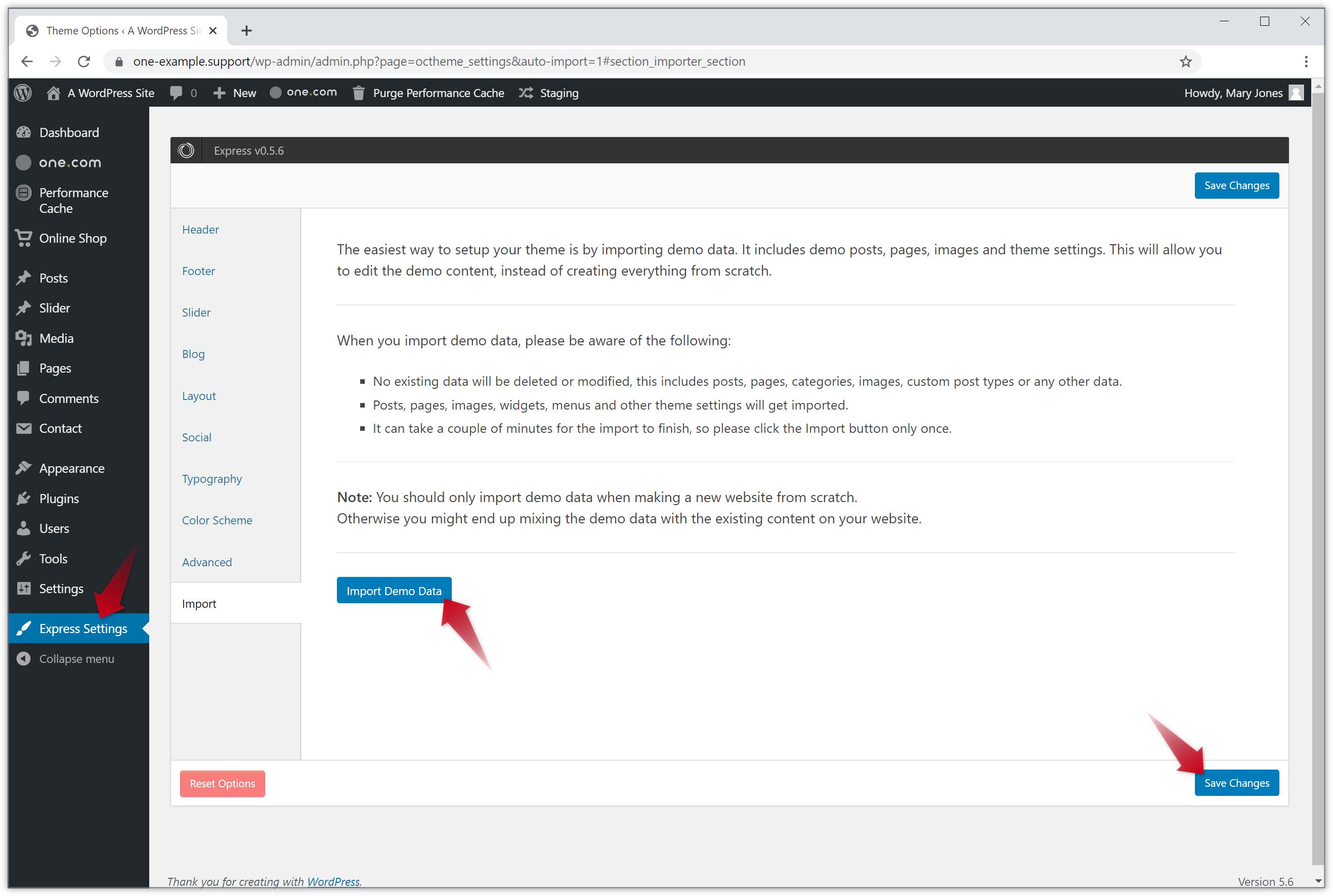Click Mary Jones's avatar in the top bar

pyautogui.click(x=1295, y=93)
